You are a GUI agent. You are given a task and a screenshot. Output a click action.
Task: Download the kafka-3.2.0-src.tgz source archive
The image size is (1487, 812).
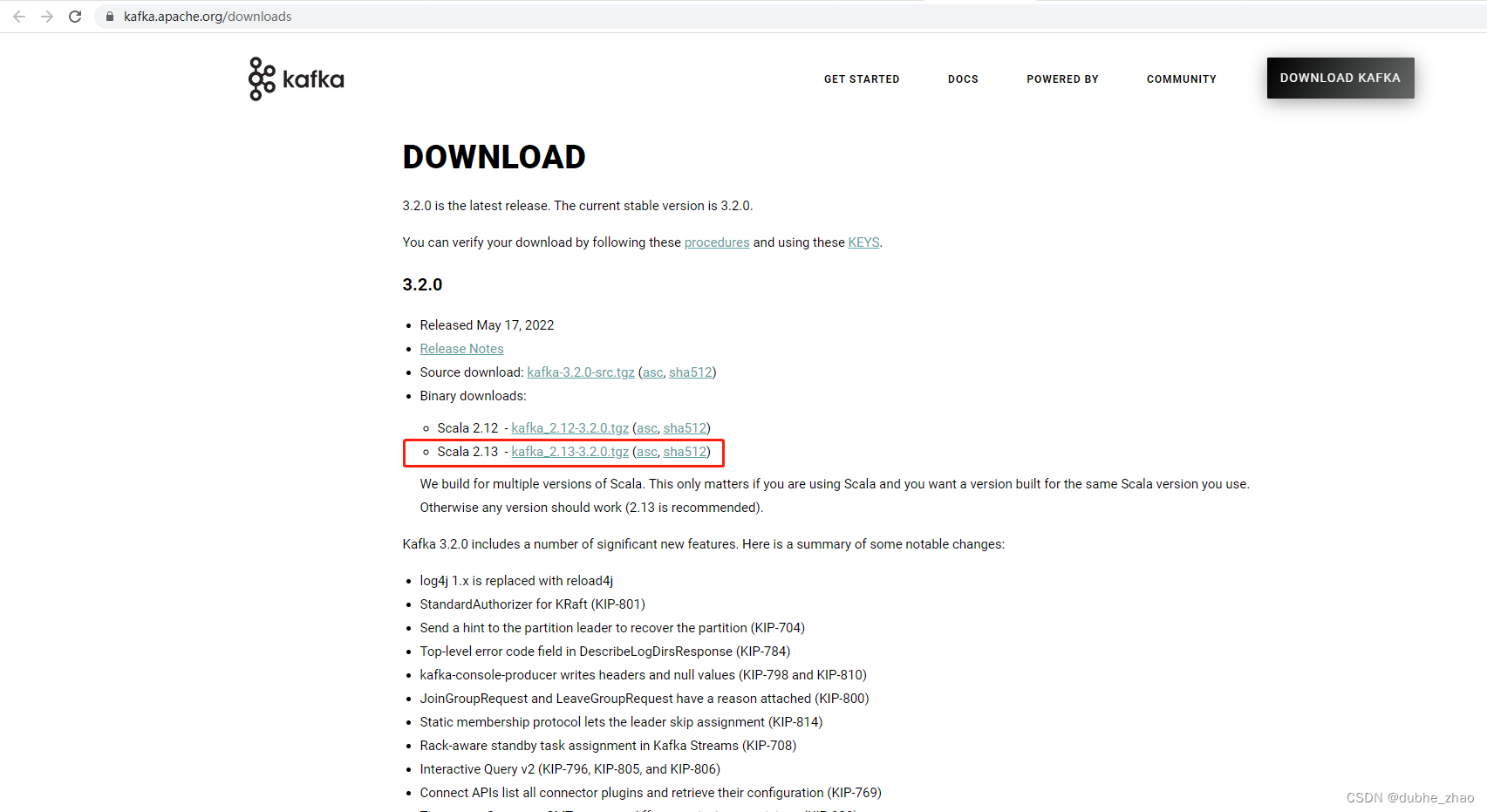click(580, 372)
